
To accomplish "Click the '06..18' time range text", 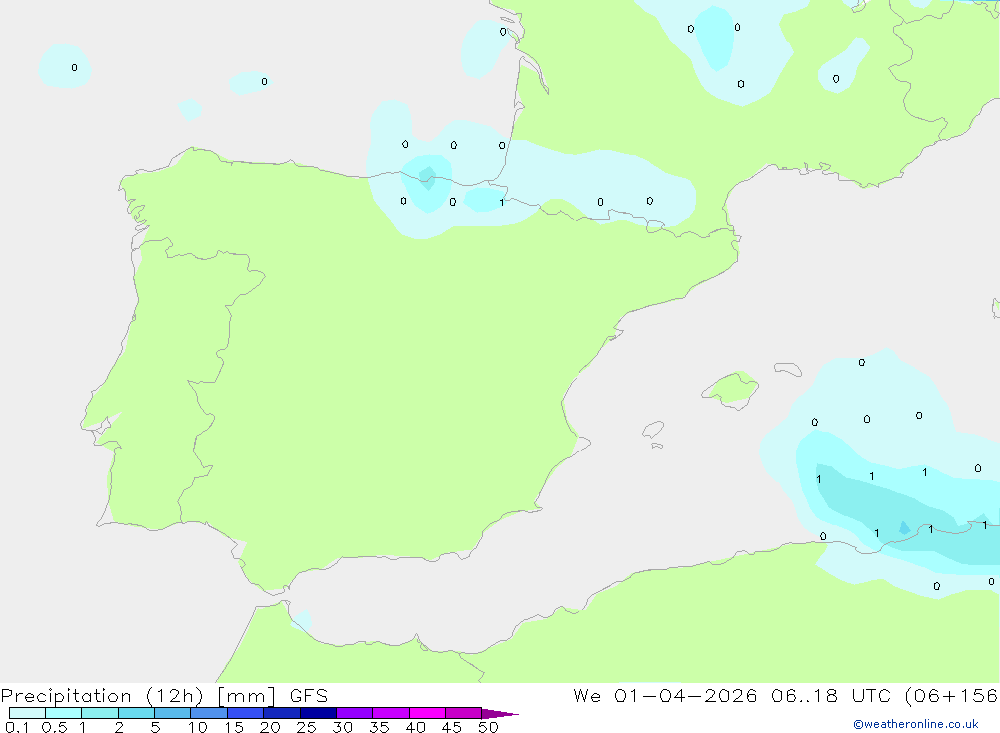I will [x=804, y=696].
